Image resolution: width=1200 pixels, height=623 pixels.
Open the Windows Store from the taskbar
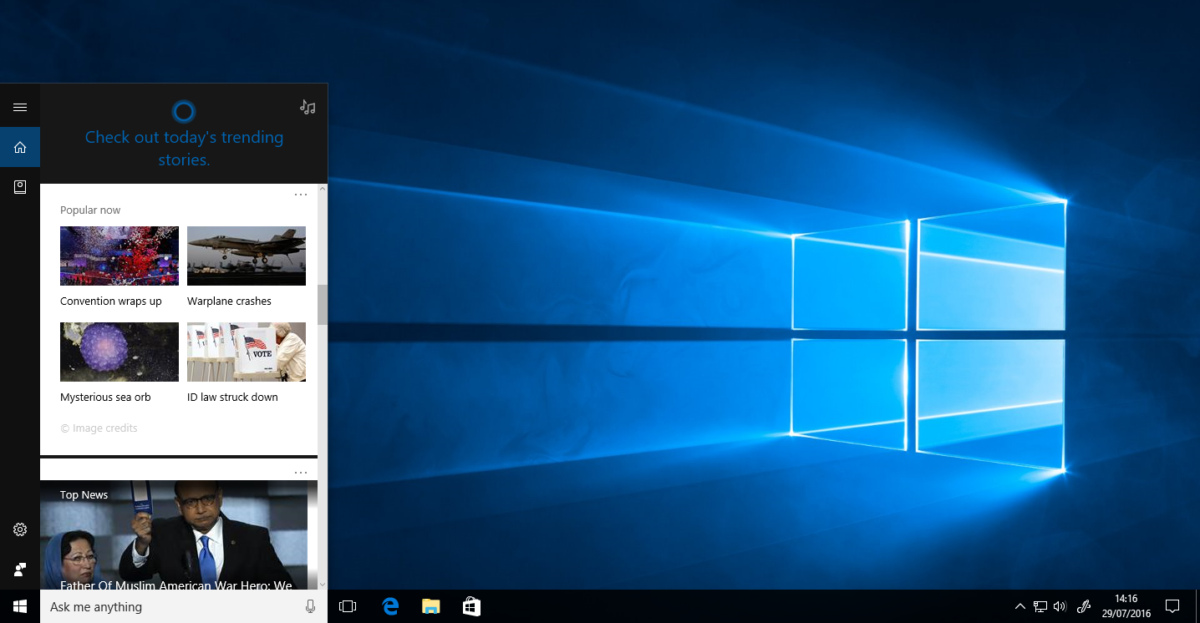[470, 606]
